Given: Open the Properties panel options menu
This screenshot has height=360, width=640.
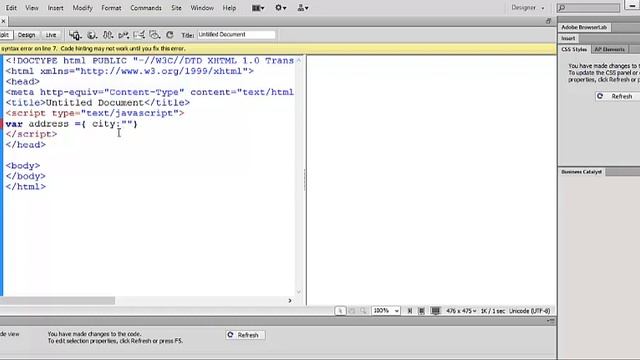Looking at the screenshot, I should (550, 322).
